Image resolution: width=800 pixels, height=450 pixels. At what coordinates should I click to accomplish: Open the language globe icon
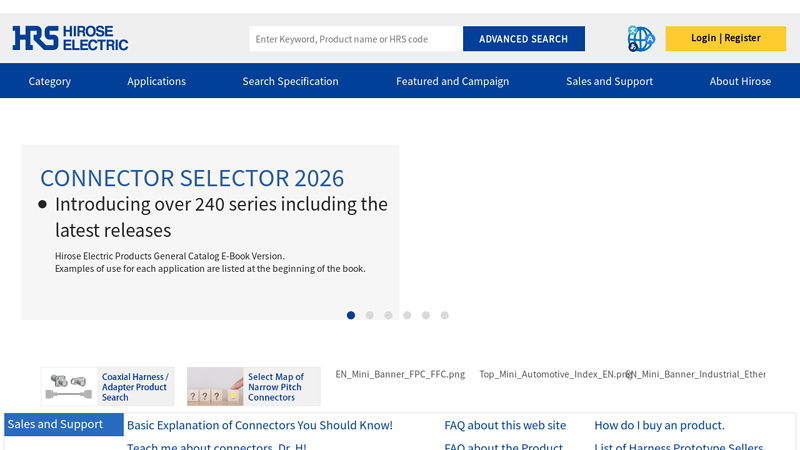(x=640, y=39)
